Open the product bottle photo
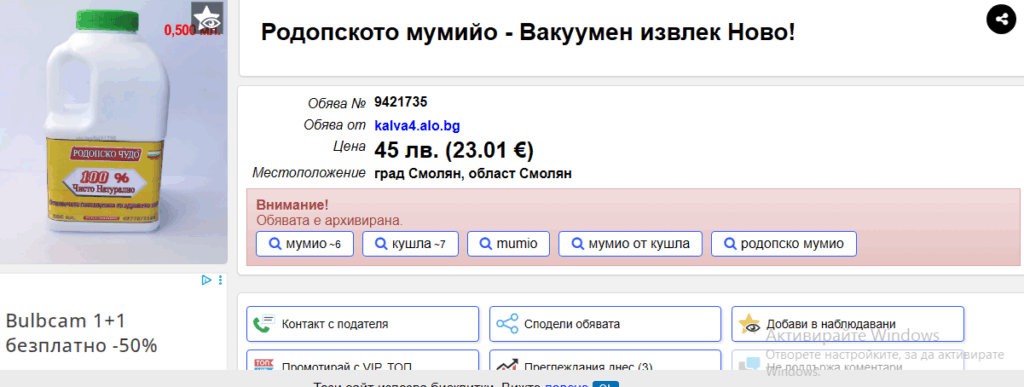 114,132
